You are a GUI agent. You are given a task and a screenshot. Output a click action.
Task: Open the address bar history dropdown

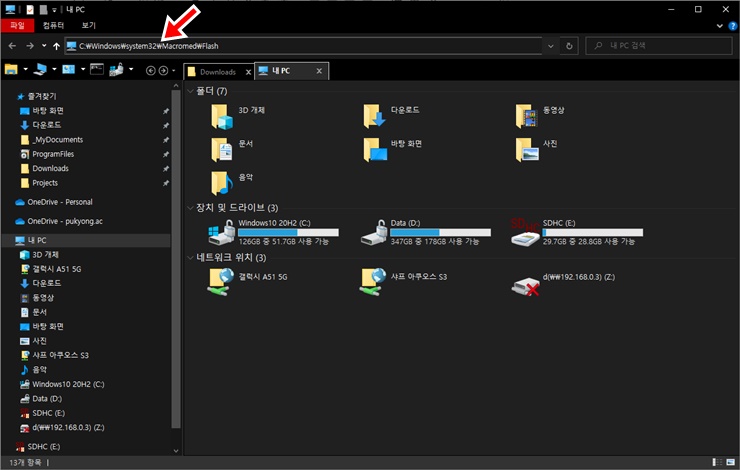click(x=550, y=46)
